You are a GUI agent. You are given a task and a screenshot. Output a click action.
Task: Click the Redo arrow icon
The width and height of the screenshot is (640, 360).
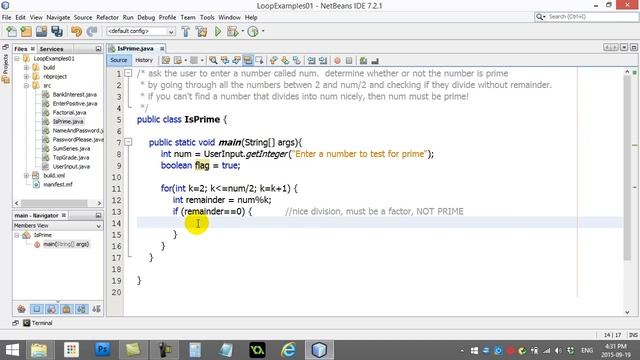pyautogui.click(x=92, y=31)
